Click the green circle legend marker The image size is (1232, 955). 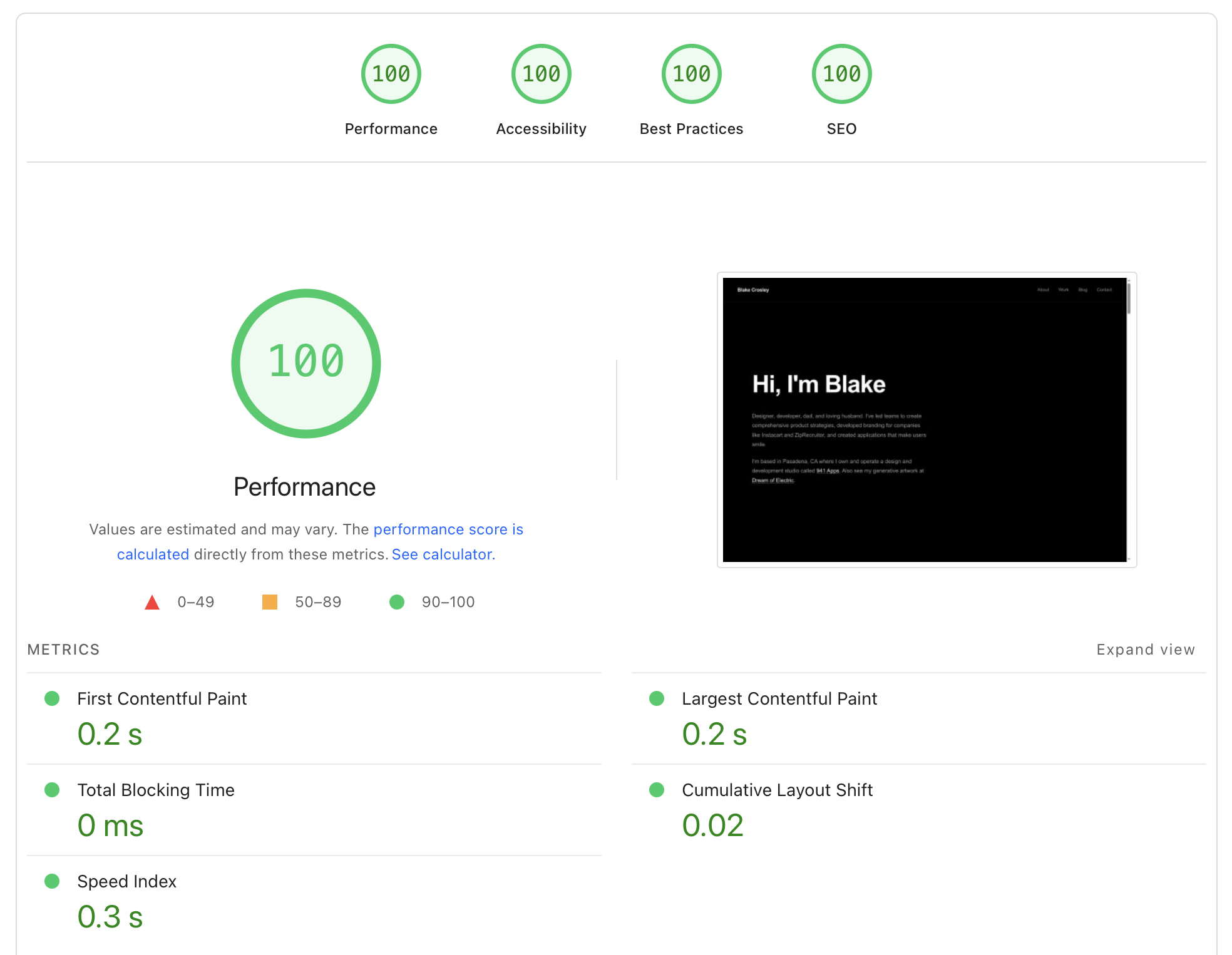[x=396, y=602]
